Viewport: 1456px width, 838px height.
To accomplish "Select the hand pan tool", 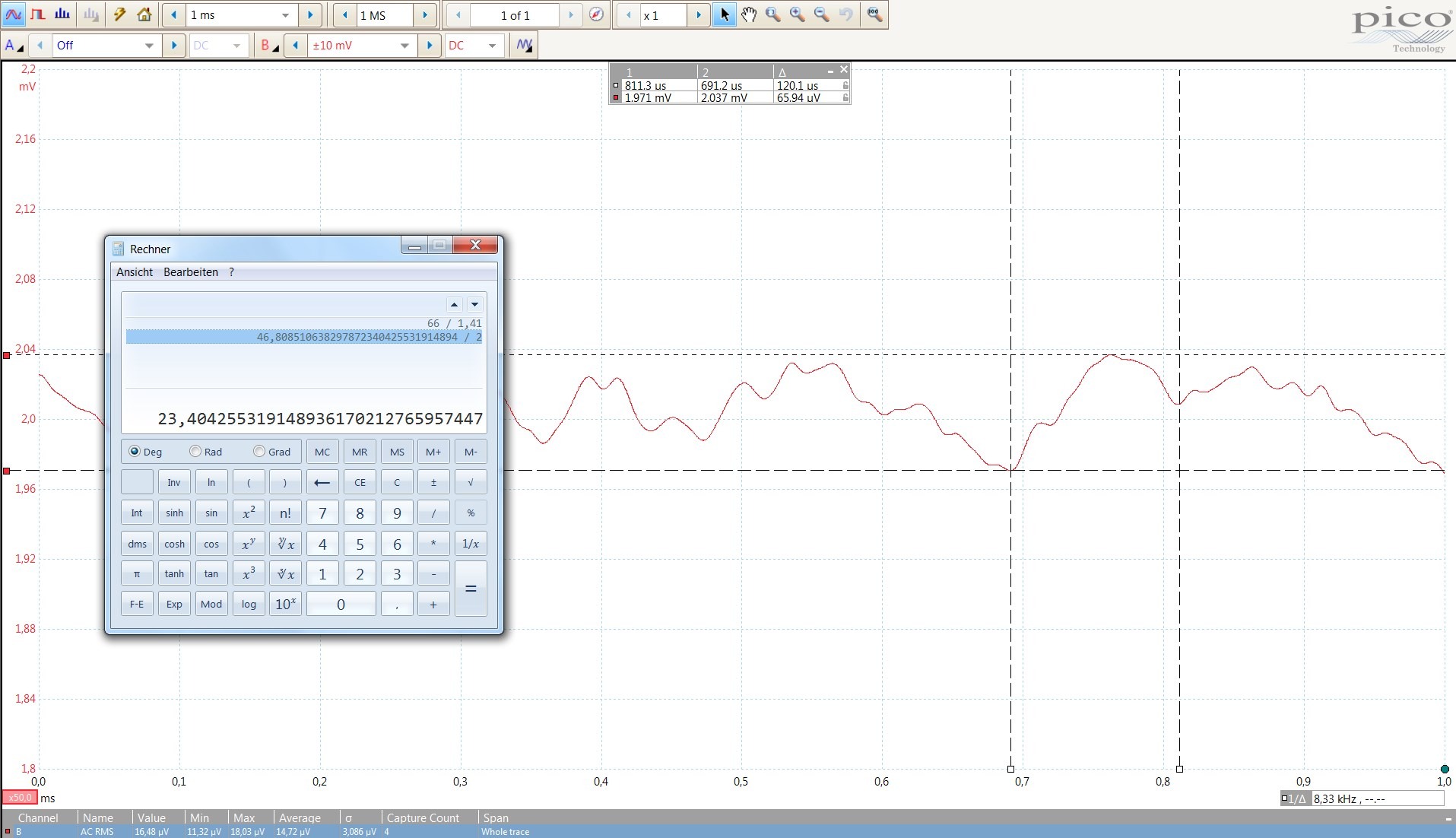I will click(749, 14).
